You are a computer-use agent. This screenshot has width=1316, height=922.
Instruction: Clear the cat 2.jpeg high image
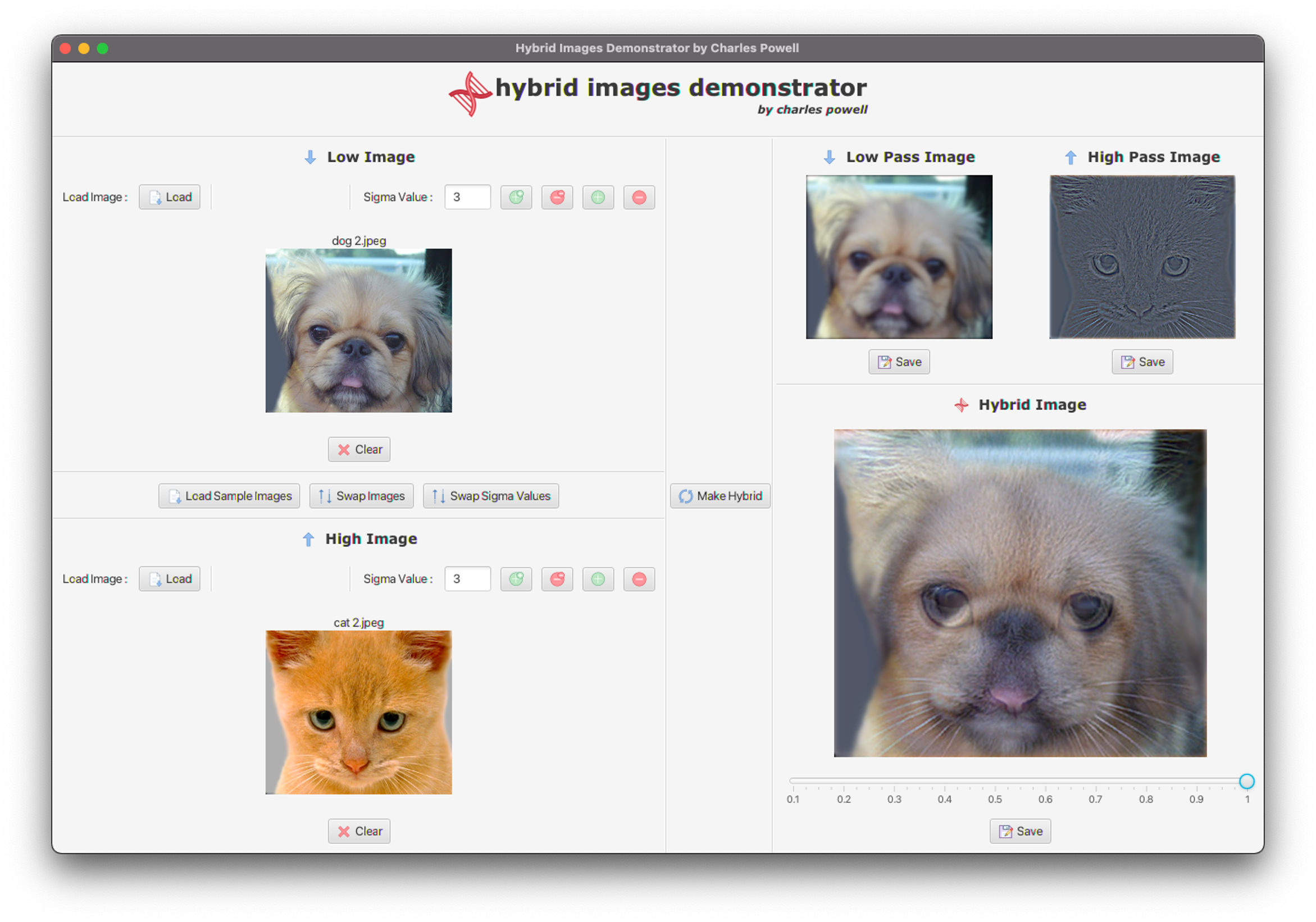pos(359,831)
